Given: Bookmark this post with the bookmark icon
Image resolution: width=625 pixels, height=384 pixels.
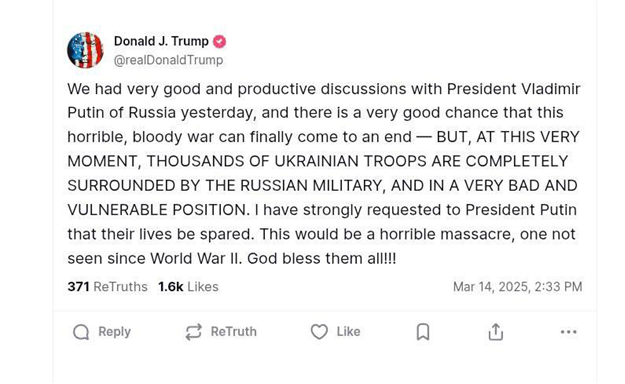Looking at the screenshot, I should coord(423,332).
